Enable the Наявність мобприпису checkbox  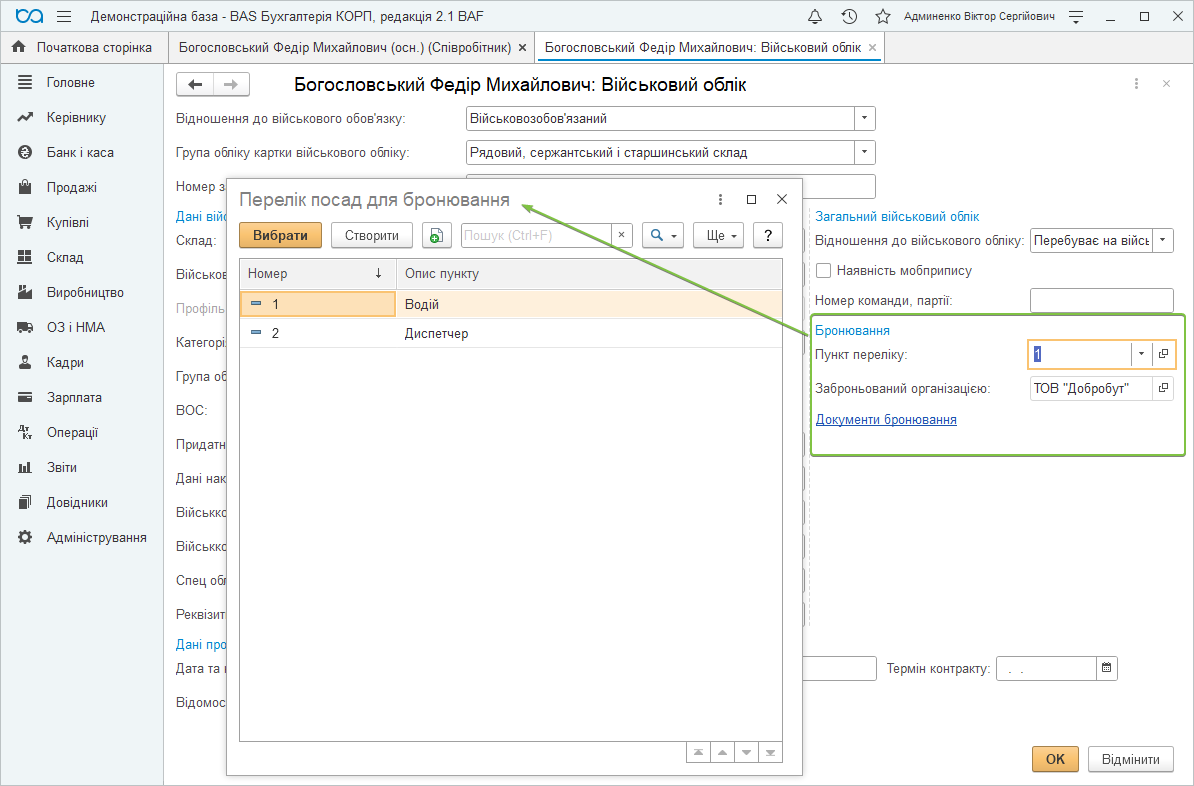point(824,270)
